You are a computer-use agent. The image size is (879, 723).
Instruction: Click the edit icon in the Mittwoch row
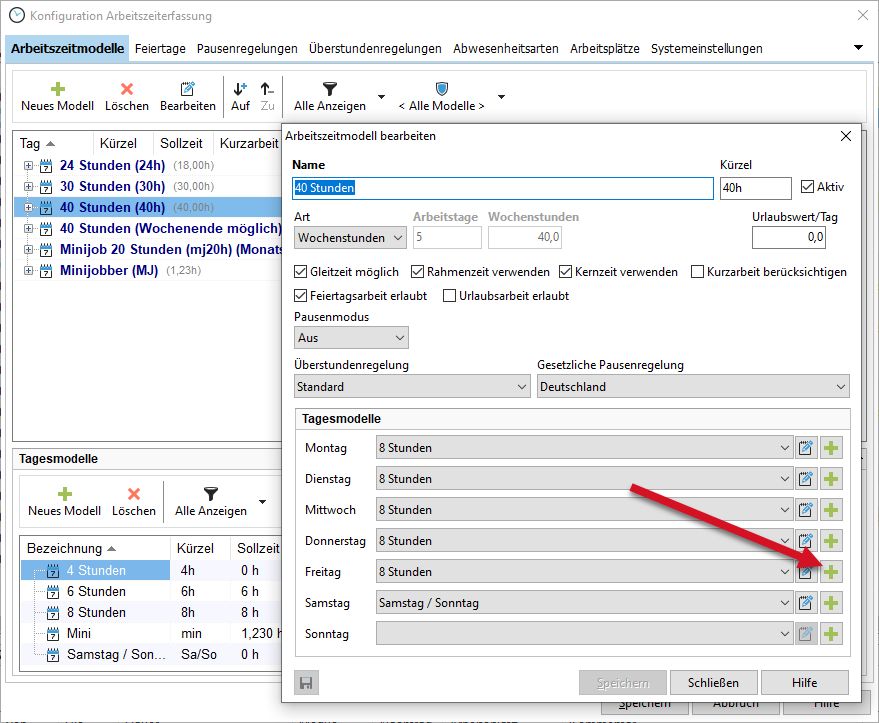[x=806, y=510]
